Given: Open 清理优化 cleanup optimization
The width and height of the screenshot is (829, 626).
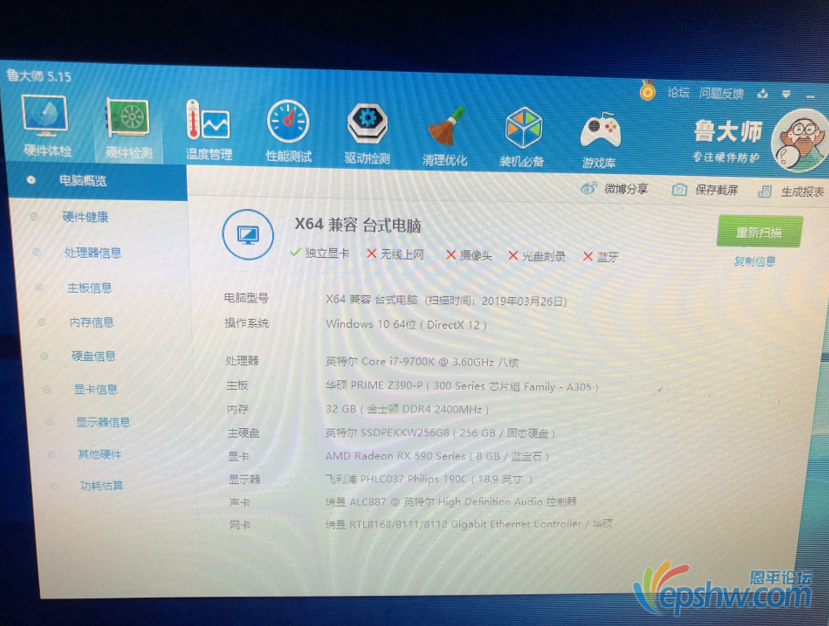Looking at the screenshot, I should coord(445,136).
